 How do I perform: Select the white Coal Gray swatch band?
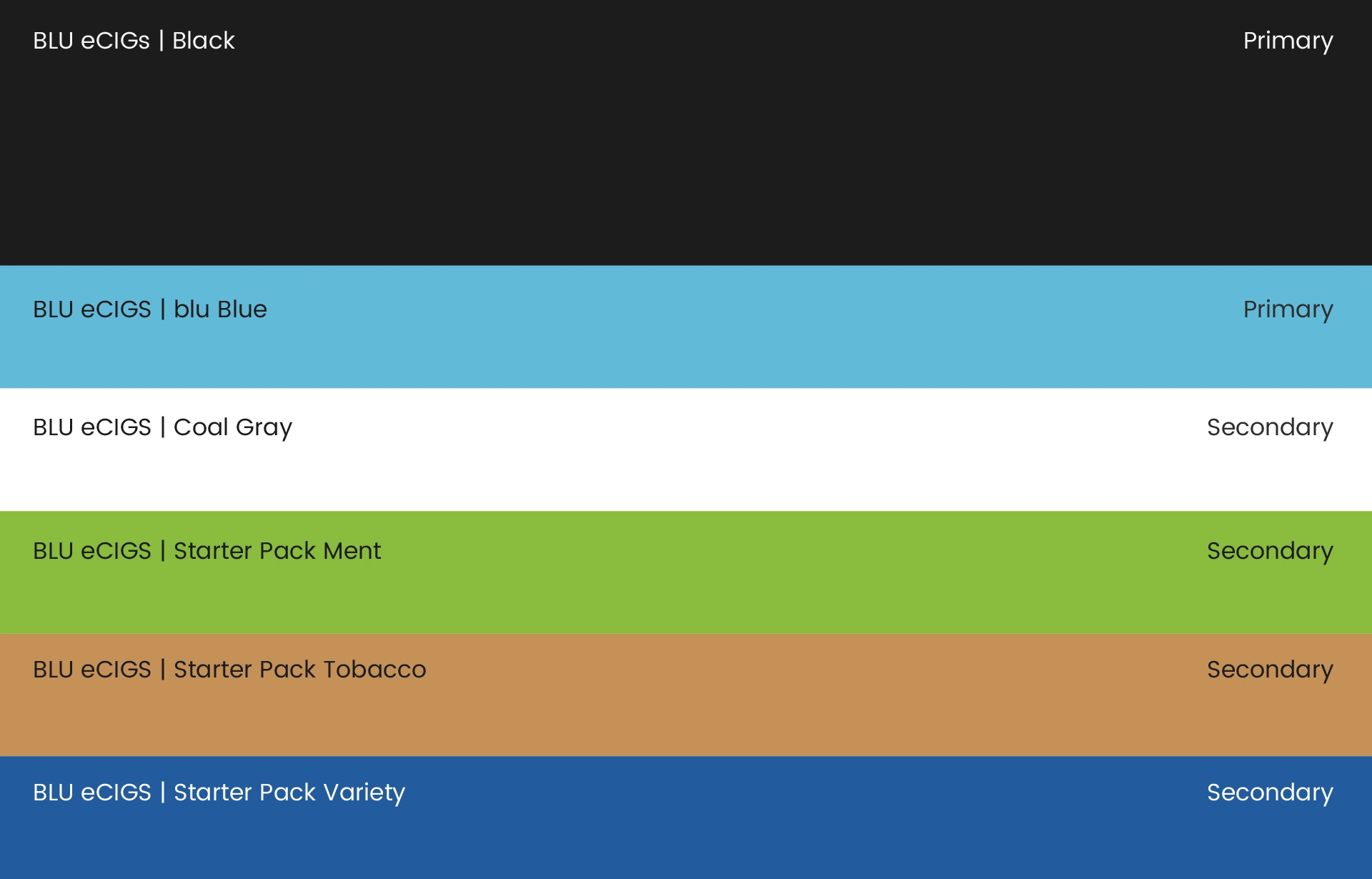coord(686,472)
